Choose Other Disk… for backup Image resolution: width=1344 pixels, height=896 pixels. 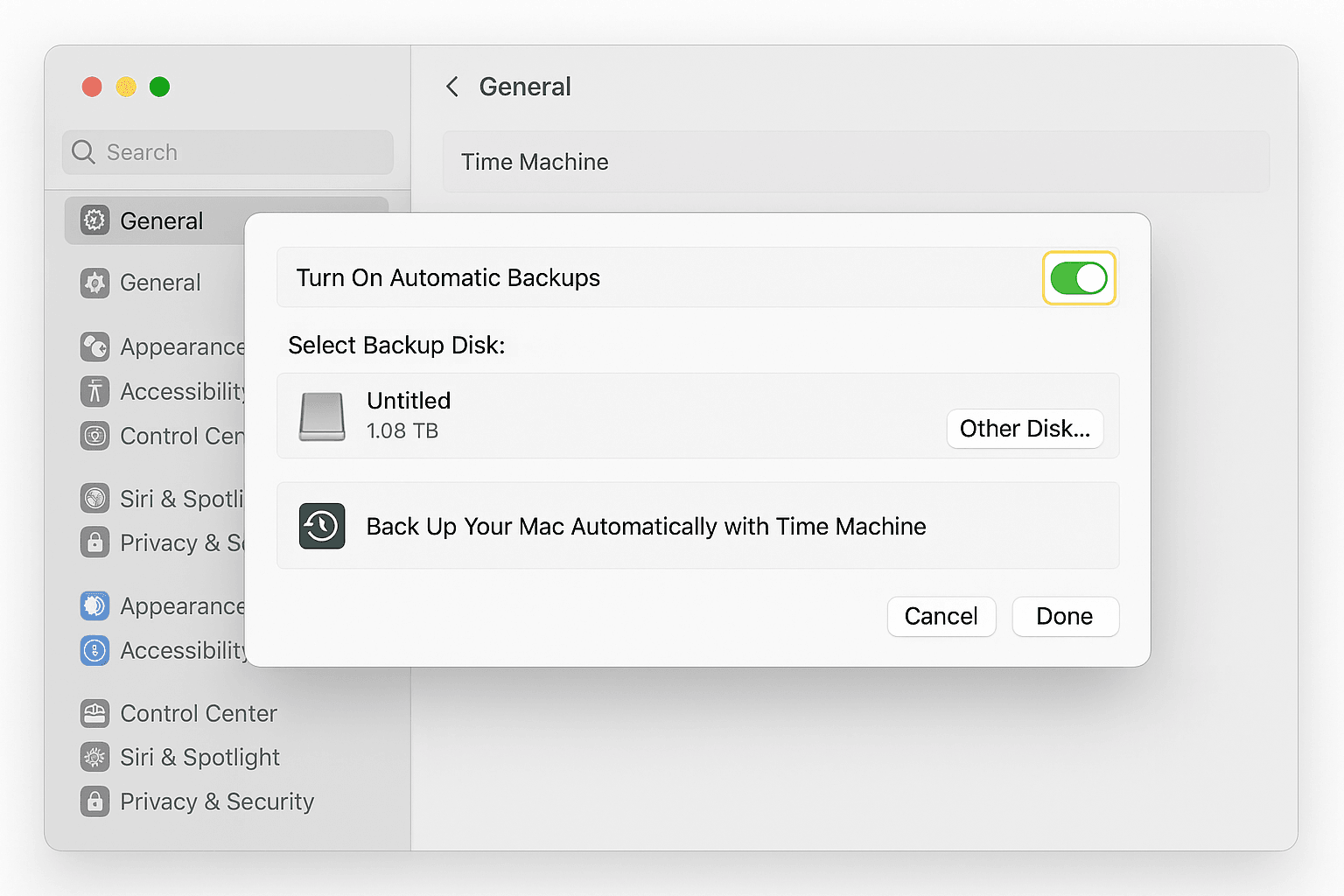pyautogui.click(x=1025, y=429)
